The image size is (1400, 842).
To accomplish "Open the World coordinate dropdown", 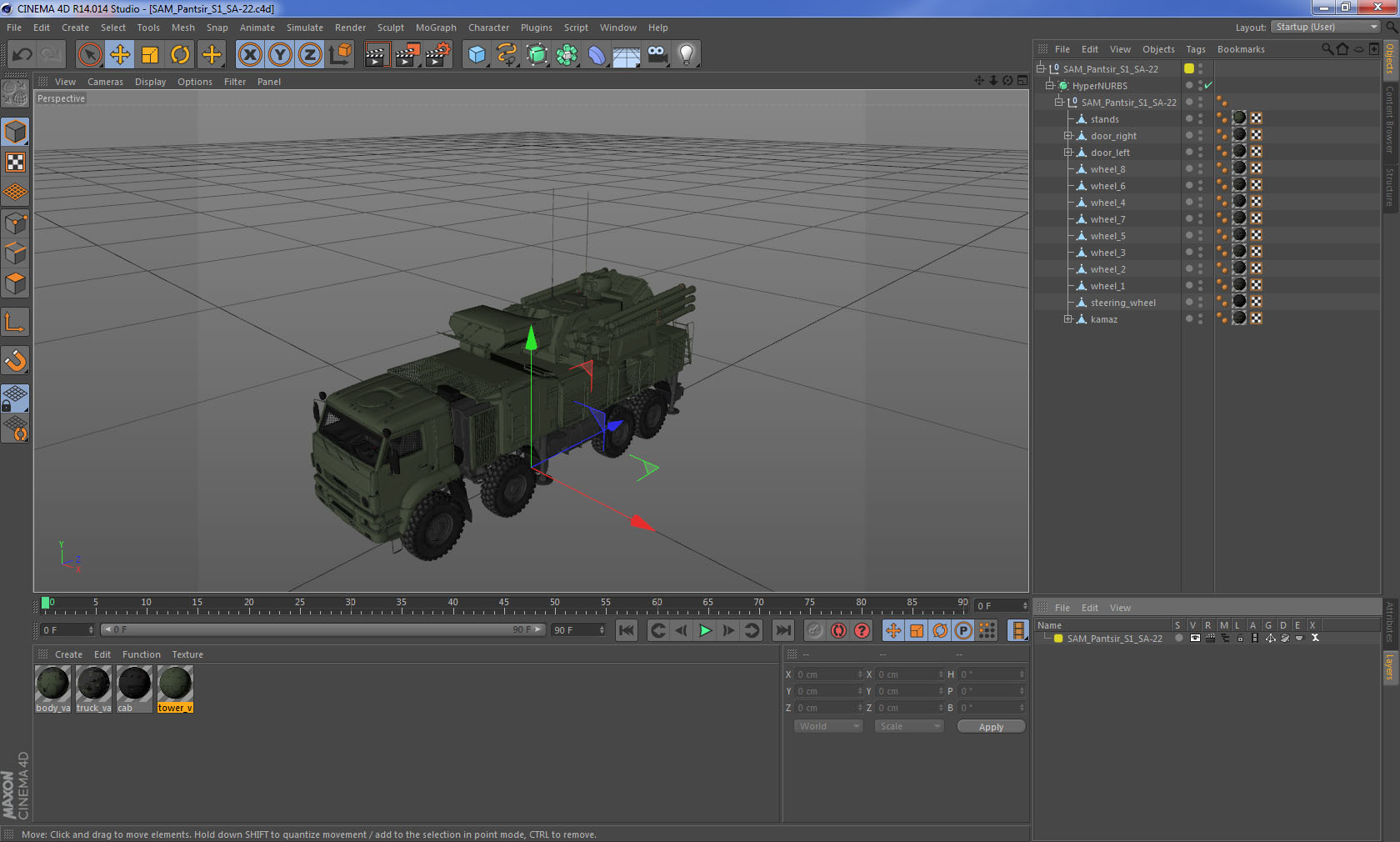I will tap(828, 726).
